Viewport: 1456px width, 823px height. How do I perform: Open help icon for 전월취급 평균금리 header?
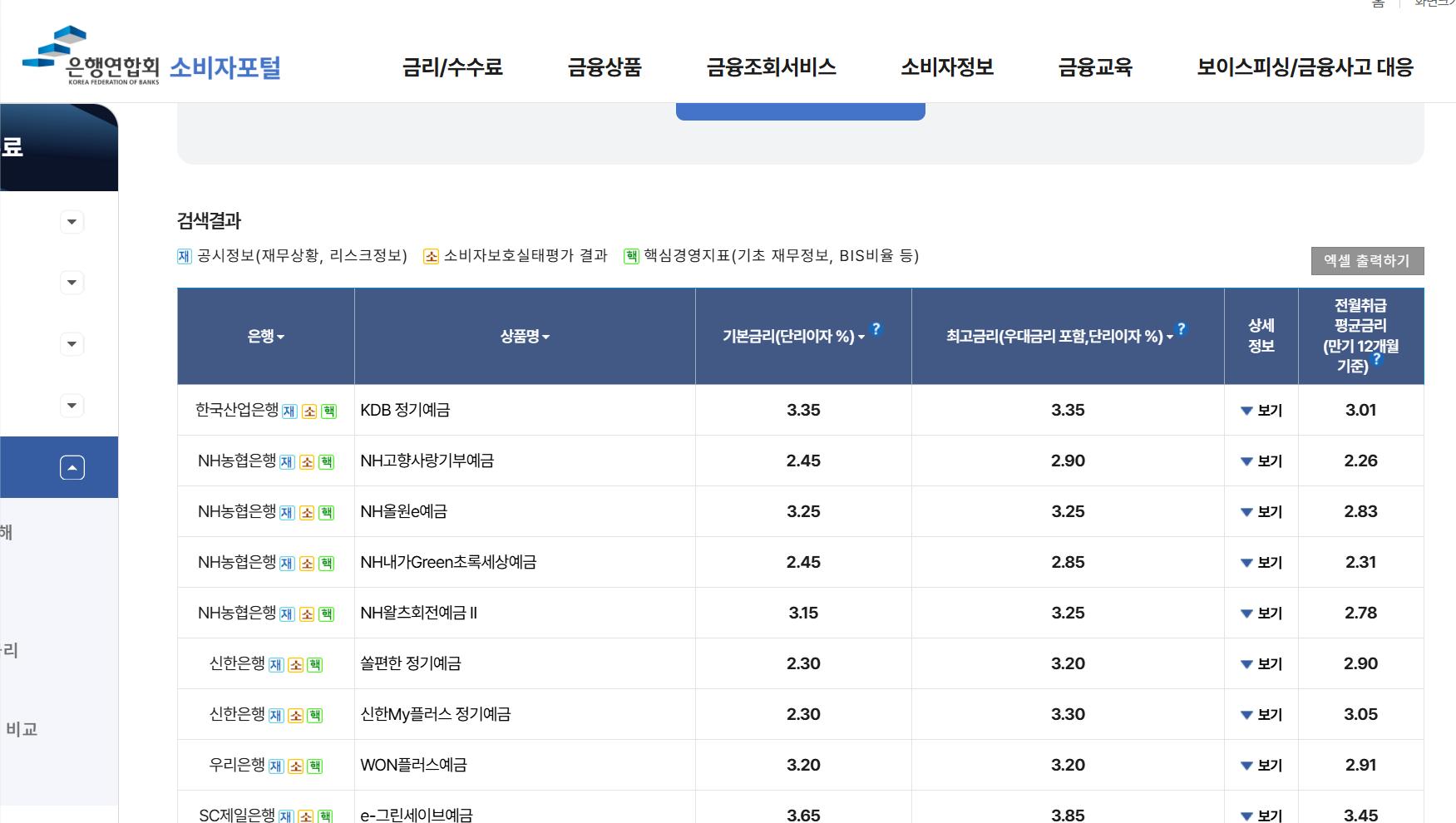point(1376,359)
